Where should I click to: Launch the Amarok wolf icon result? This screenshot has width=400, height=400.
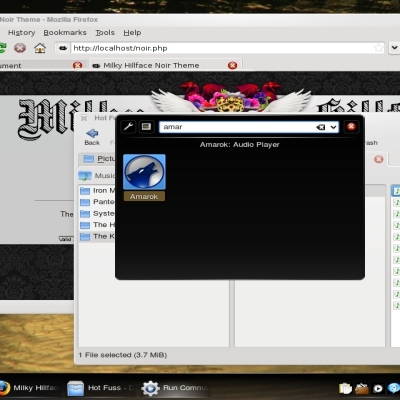[144, 172]
